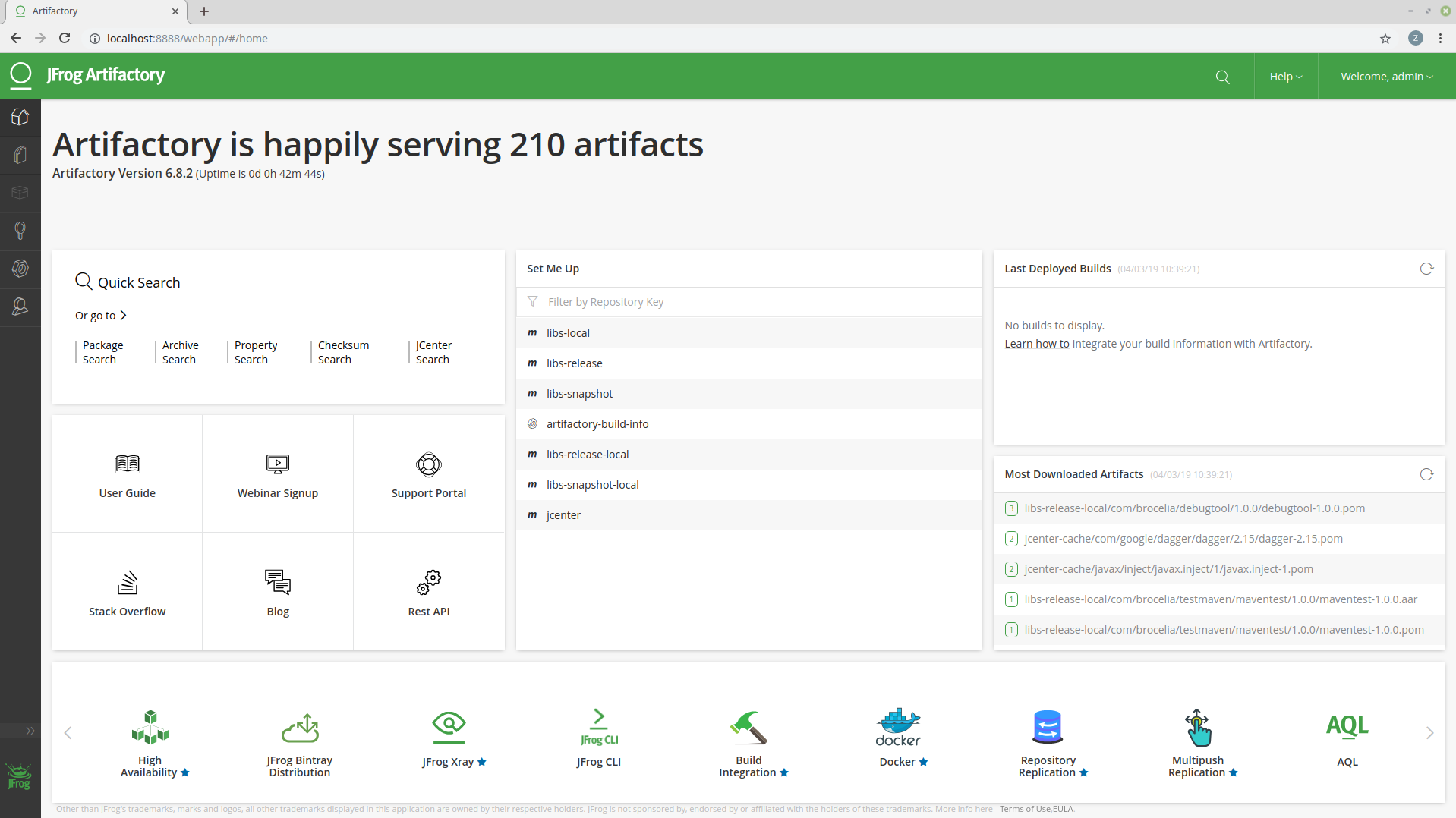Image resolution: width=1456 pixels, height=818 pixels.
Task: Open the Welcome, admin dropdown
Action: click(x=1387, y=77)
